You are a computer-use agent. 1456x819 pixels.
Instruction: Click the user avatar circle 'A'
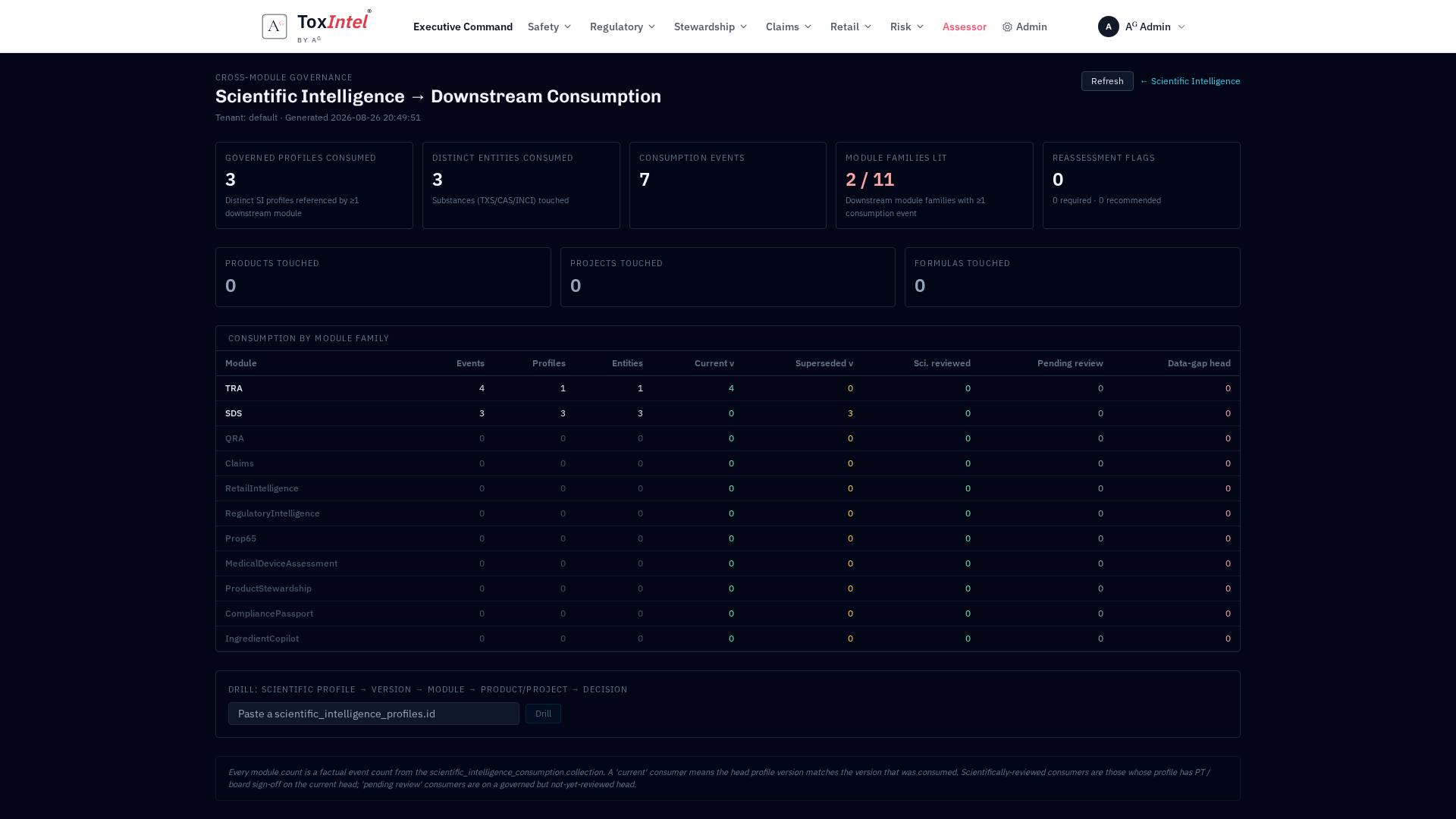click(x=1108, y=27)
